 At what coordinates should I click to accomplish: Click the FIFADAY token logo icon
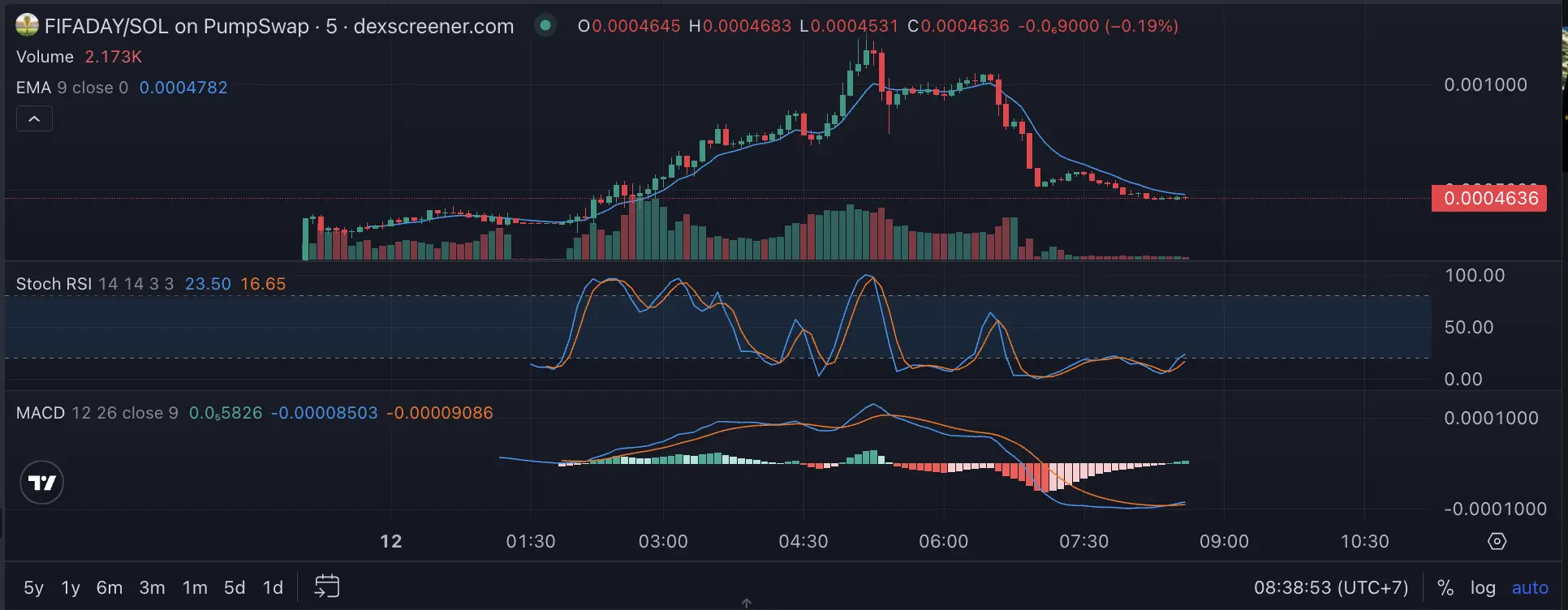[27, 26]
